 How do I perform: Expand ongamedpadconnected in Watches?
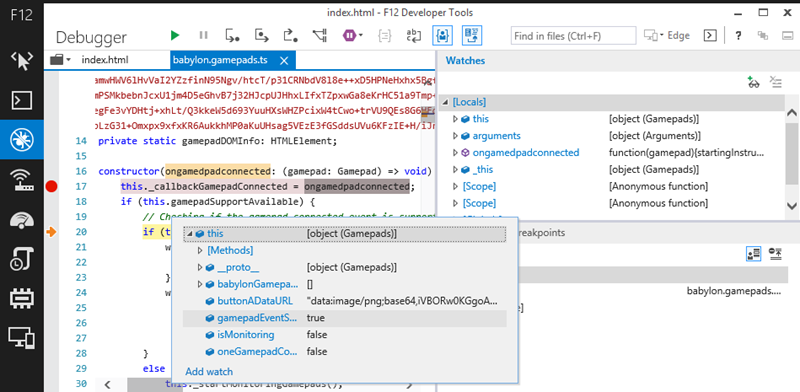(456, 153)
